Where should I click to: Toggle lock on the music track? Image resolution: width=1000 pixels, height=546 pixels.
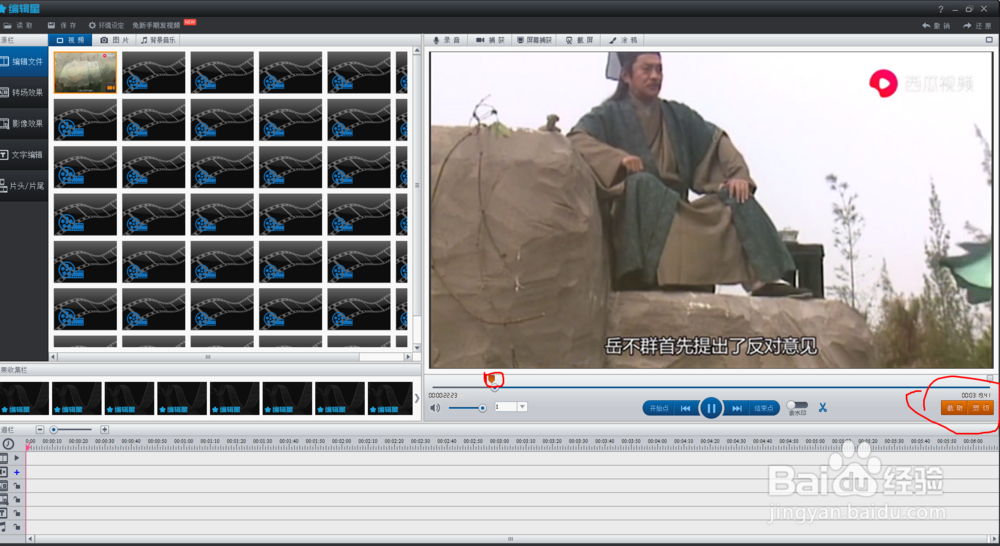tap(17, 528)
